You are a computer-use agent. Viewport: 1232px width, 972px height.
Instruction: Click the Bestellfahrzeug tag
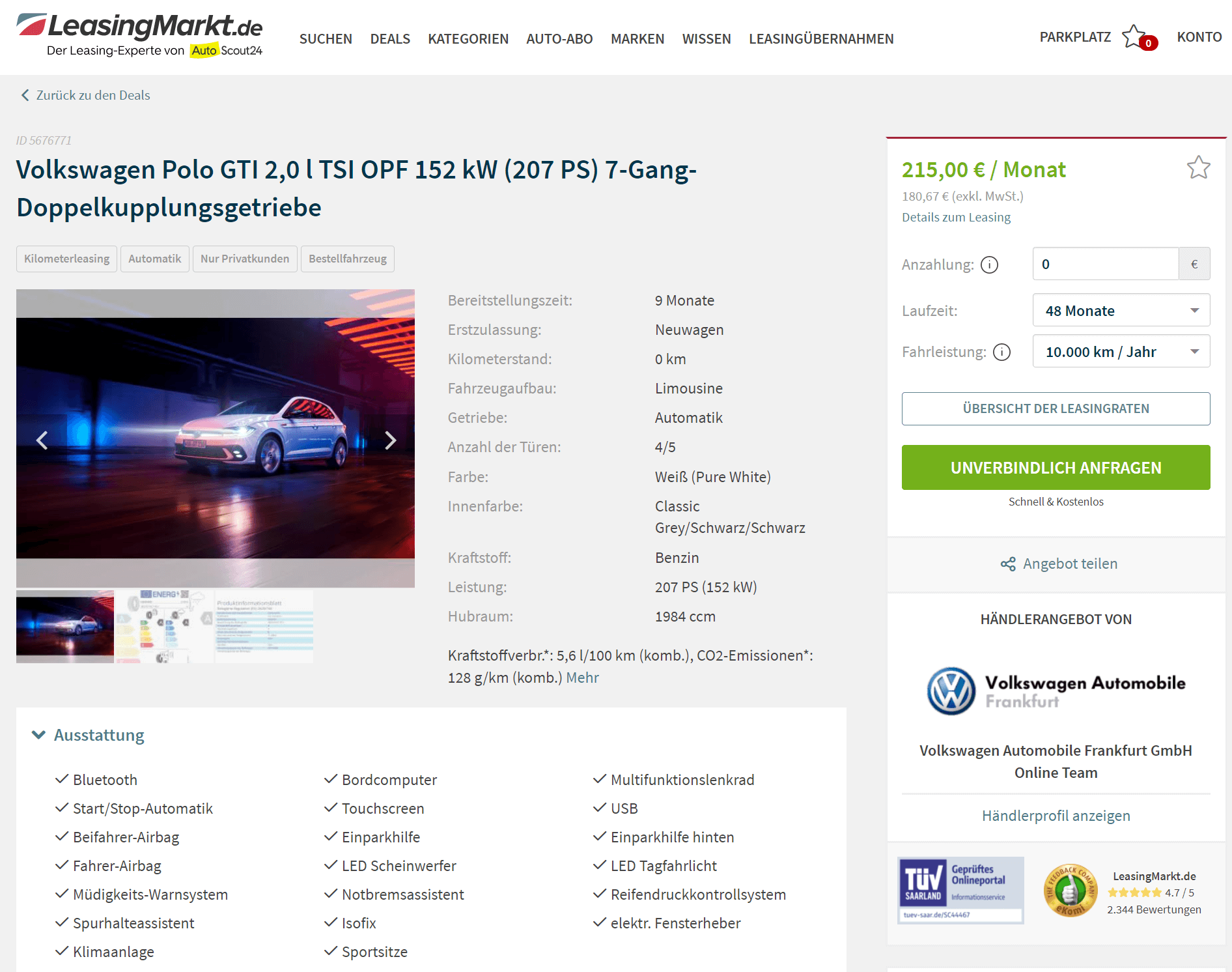tap(348, 259)
